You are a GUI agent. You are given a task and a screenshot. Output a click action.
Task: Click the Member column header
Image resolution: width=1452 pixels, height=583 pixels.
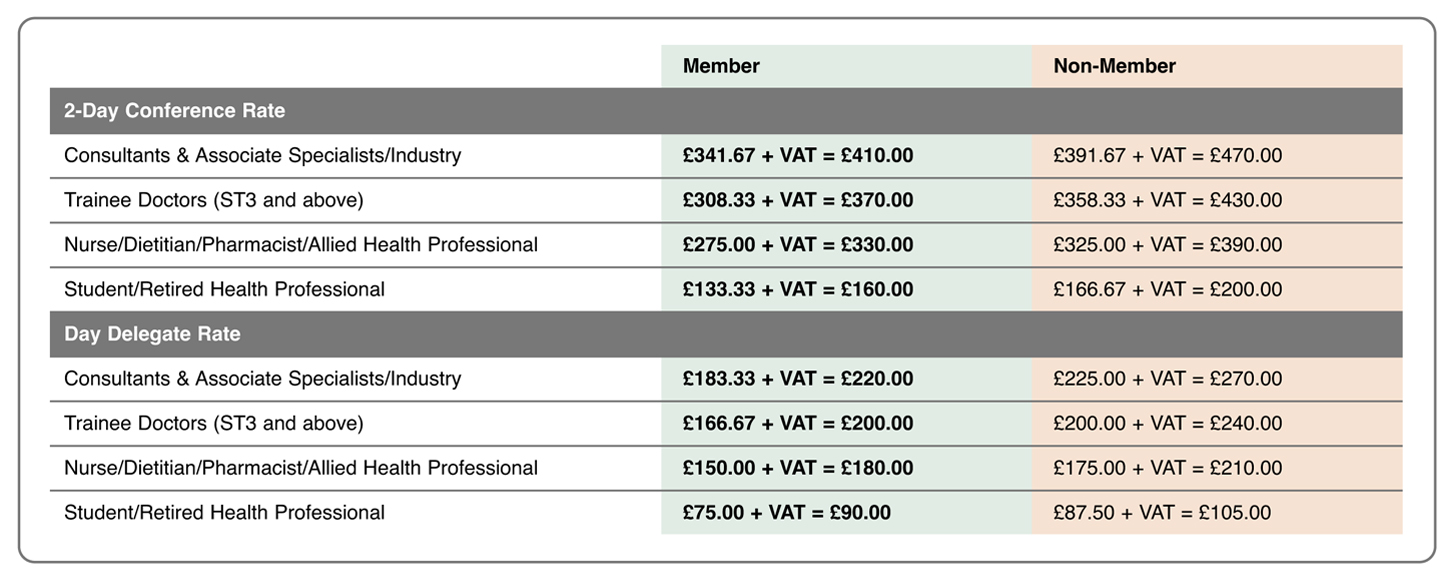pos(721,66)
